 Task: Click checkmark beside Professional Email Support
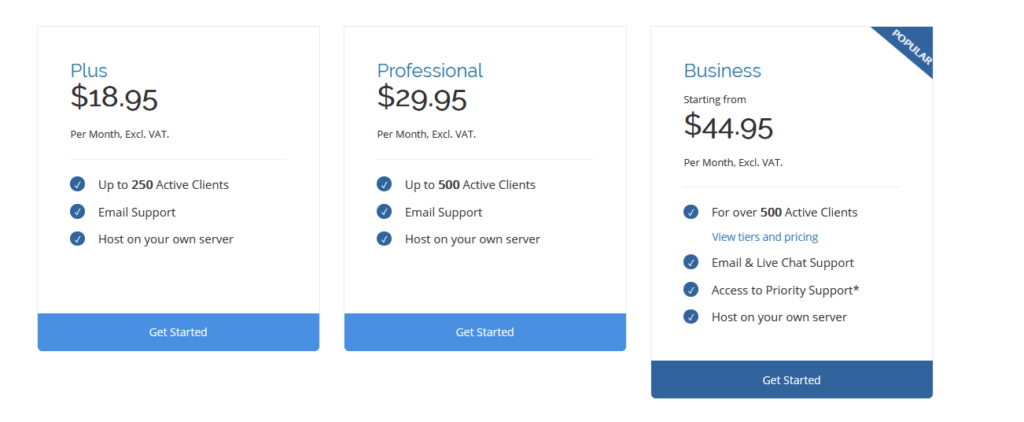pos(384,212)
